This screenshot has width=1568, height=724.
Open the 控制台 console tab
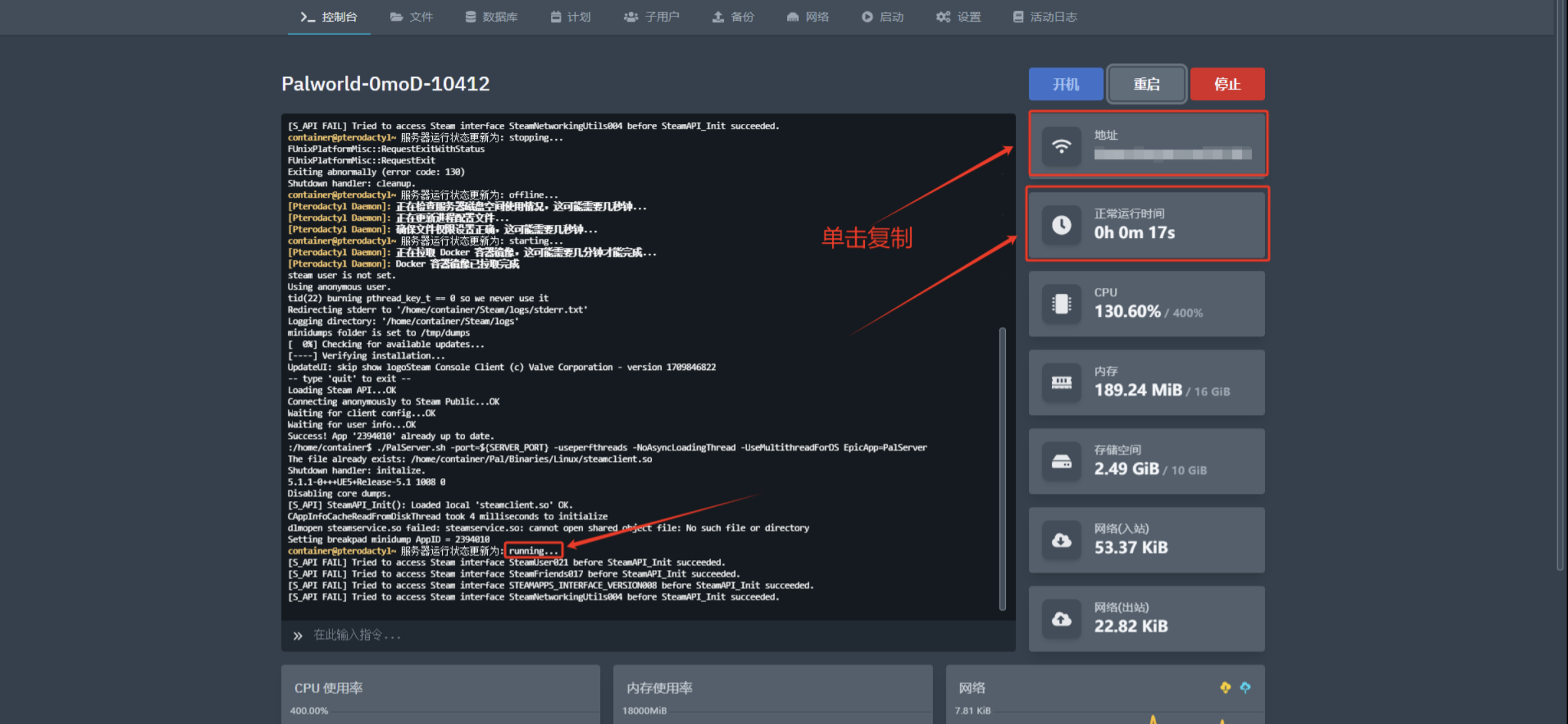coord(329,17)
